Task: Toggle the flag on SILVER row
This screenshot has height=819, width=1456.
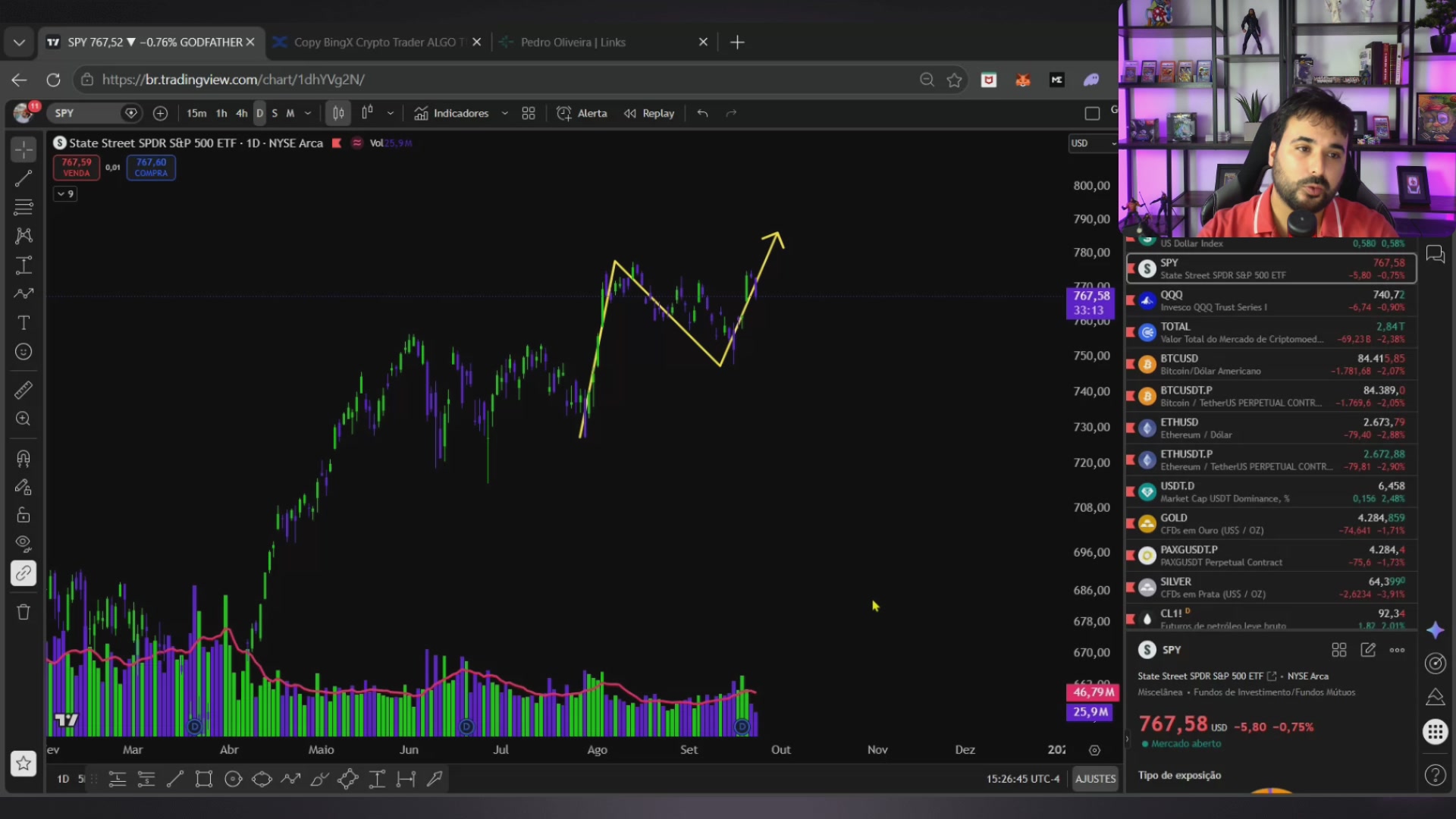Action: (x=1131, y=588)
